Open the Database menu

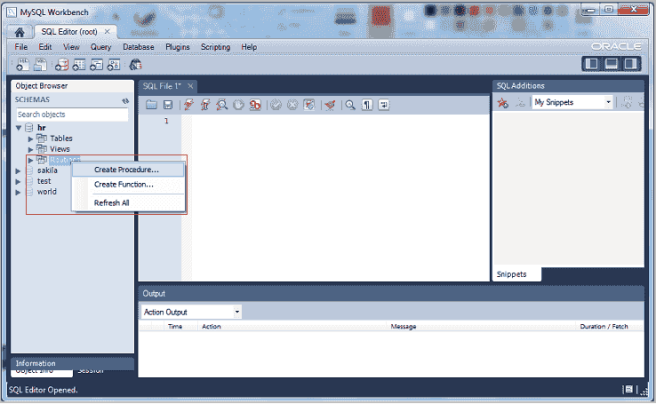pyautogui.click(x=138, y=47)
